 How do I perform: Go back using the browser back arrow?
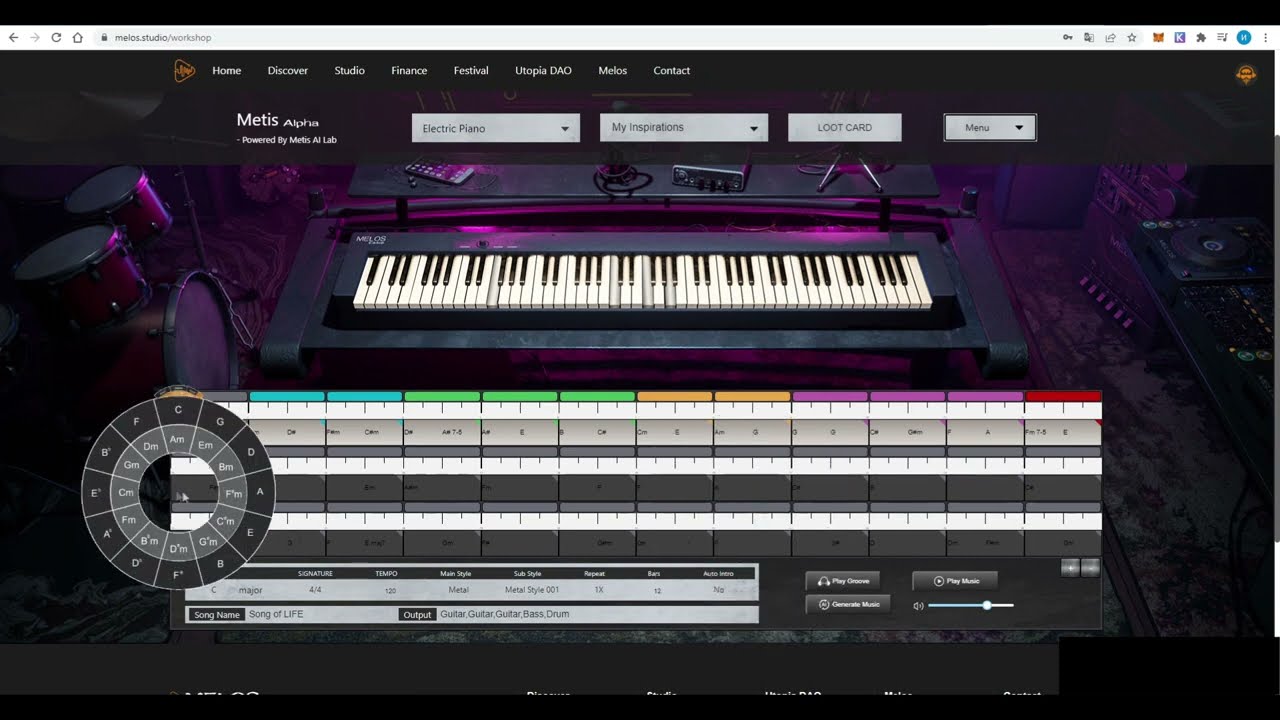click(13, 37)
